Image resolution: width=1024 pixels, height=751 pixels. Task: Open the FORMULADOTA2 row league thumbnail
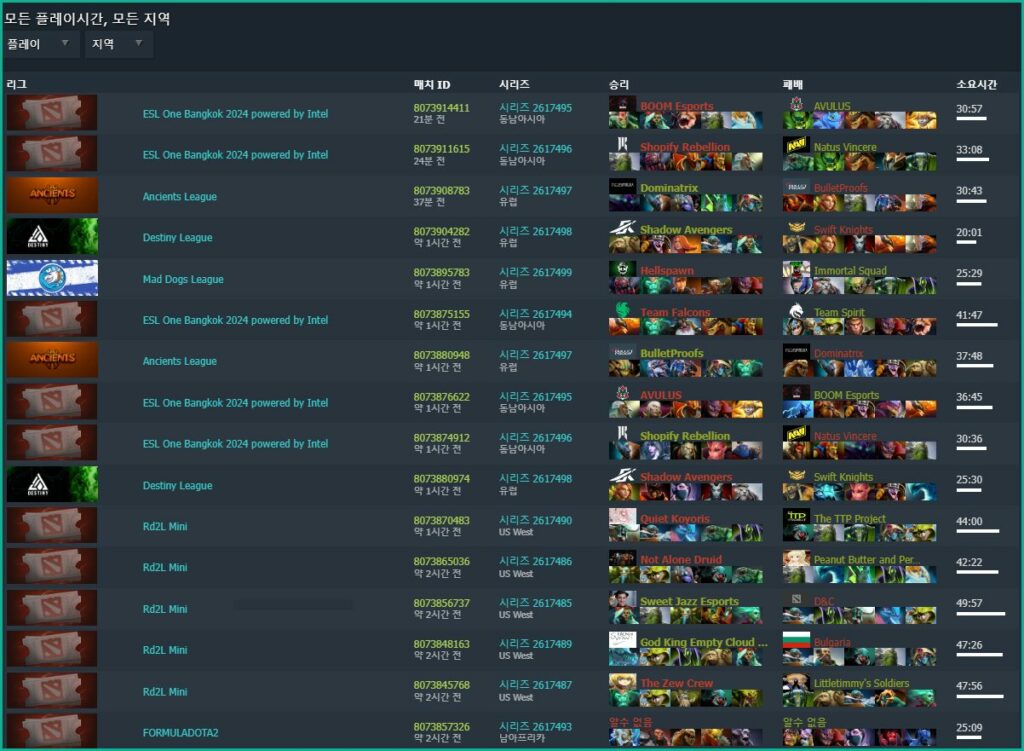click(52, 731)
